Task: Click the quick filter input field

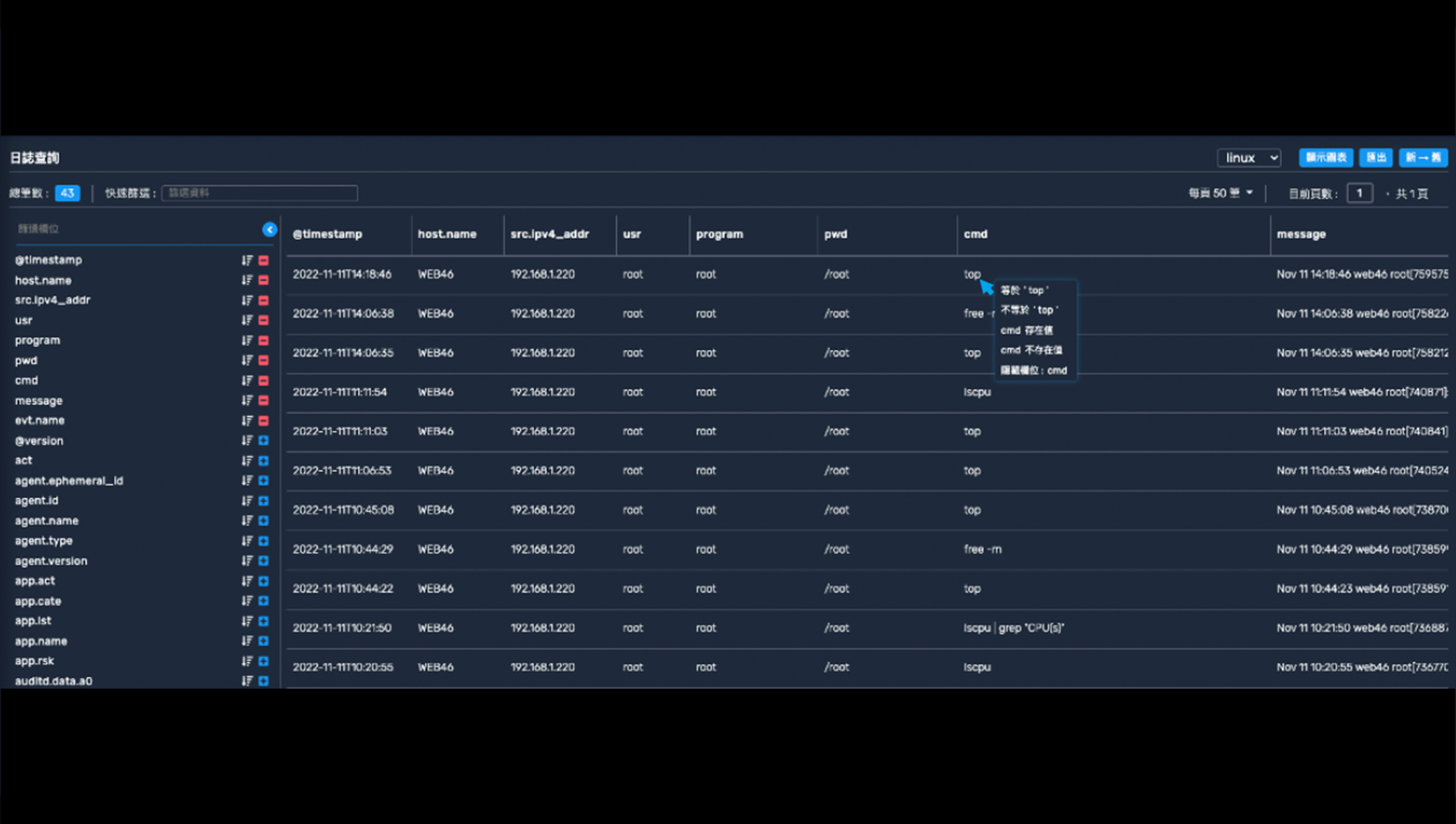Action: point(259,193)
